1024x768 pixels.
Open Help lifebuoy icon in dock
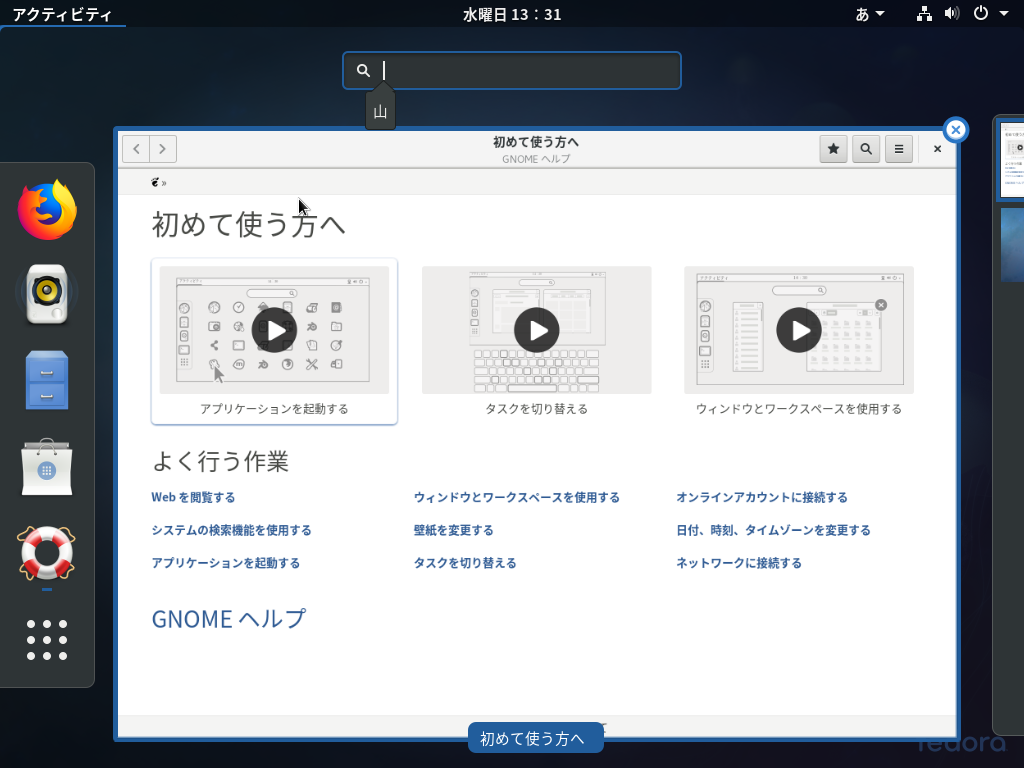(47, 552)
